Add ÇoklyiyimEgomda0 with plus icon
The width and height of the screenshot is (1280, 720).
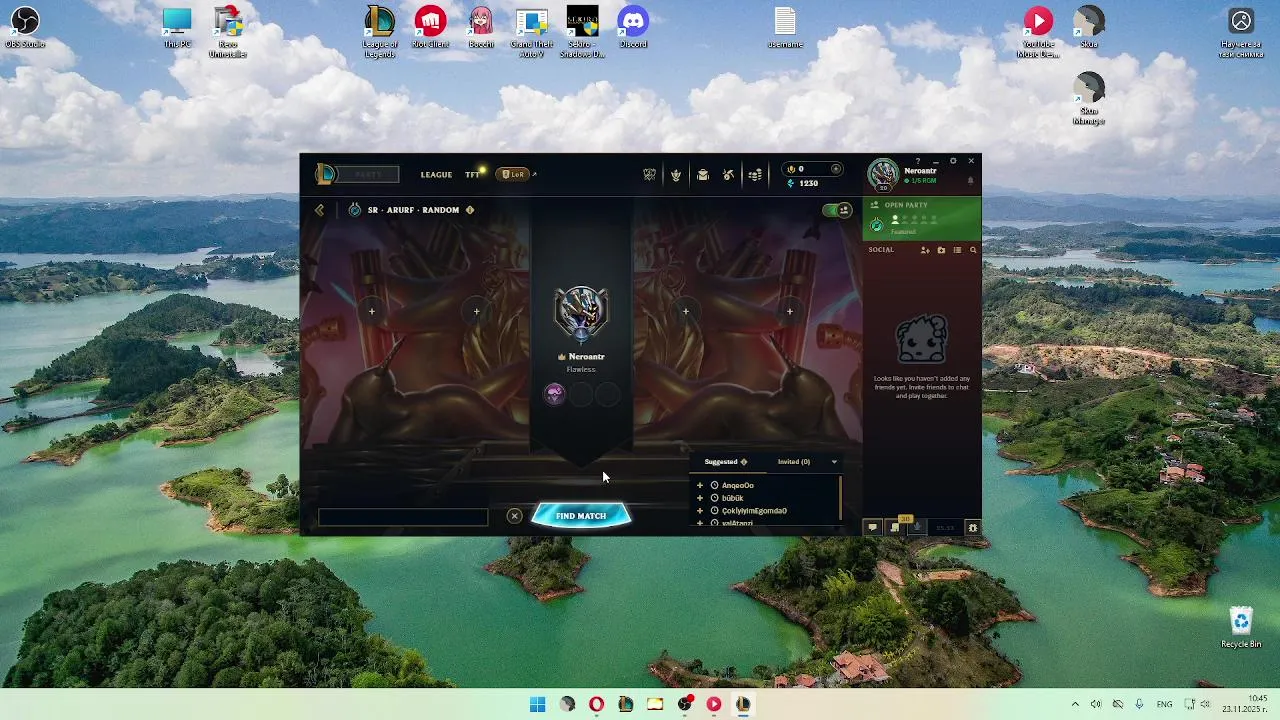[x=700, y=511]
